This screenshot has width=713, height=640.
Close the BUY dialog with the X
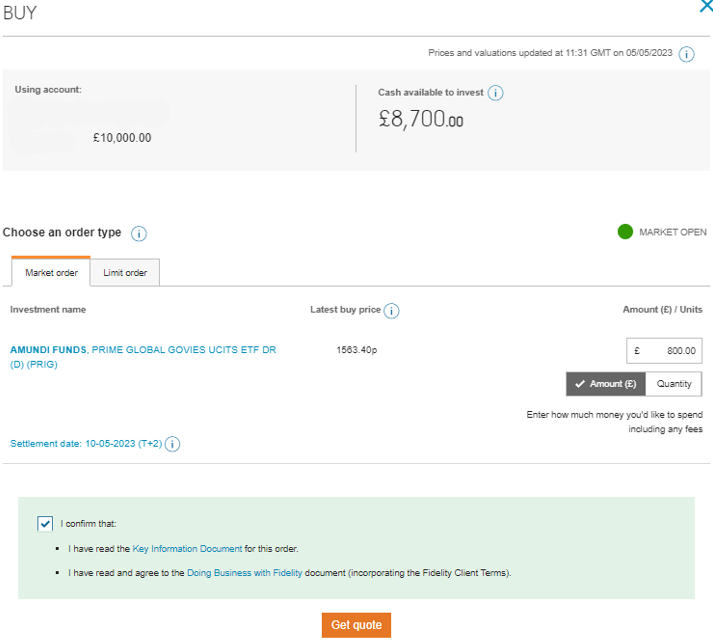click(706, 6)
